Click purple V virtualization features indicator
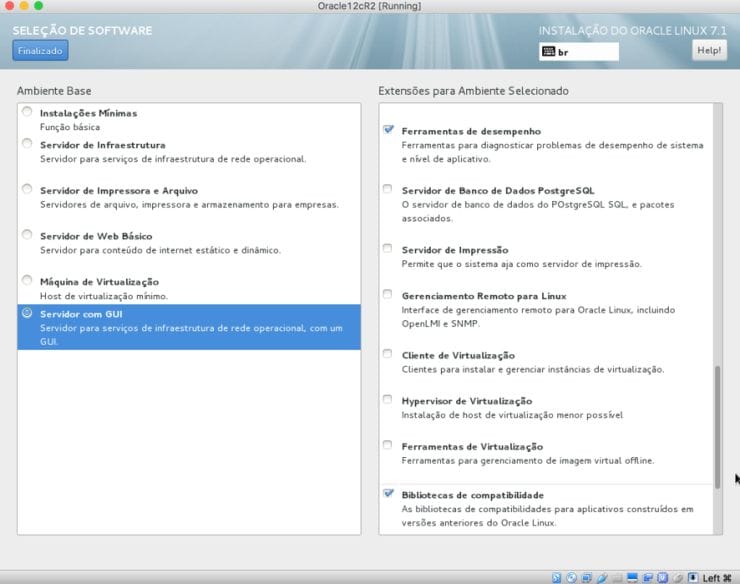 [x=663, y=578]
